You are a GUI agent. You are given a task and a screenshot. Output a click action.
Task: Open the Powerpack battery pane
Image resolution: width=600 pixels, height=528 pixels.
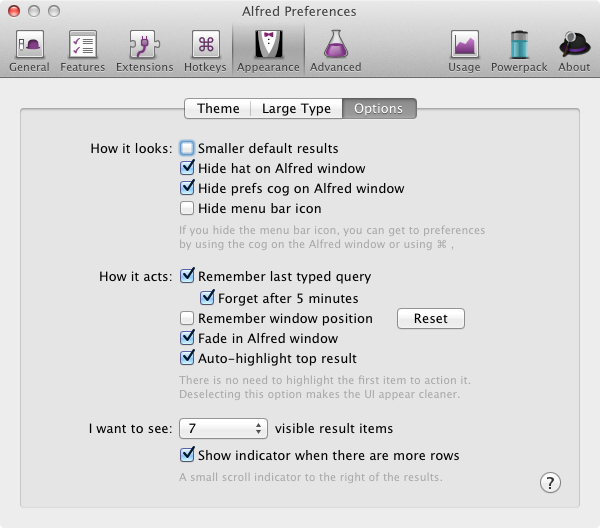(x=519, y=51)
